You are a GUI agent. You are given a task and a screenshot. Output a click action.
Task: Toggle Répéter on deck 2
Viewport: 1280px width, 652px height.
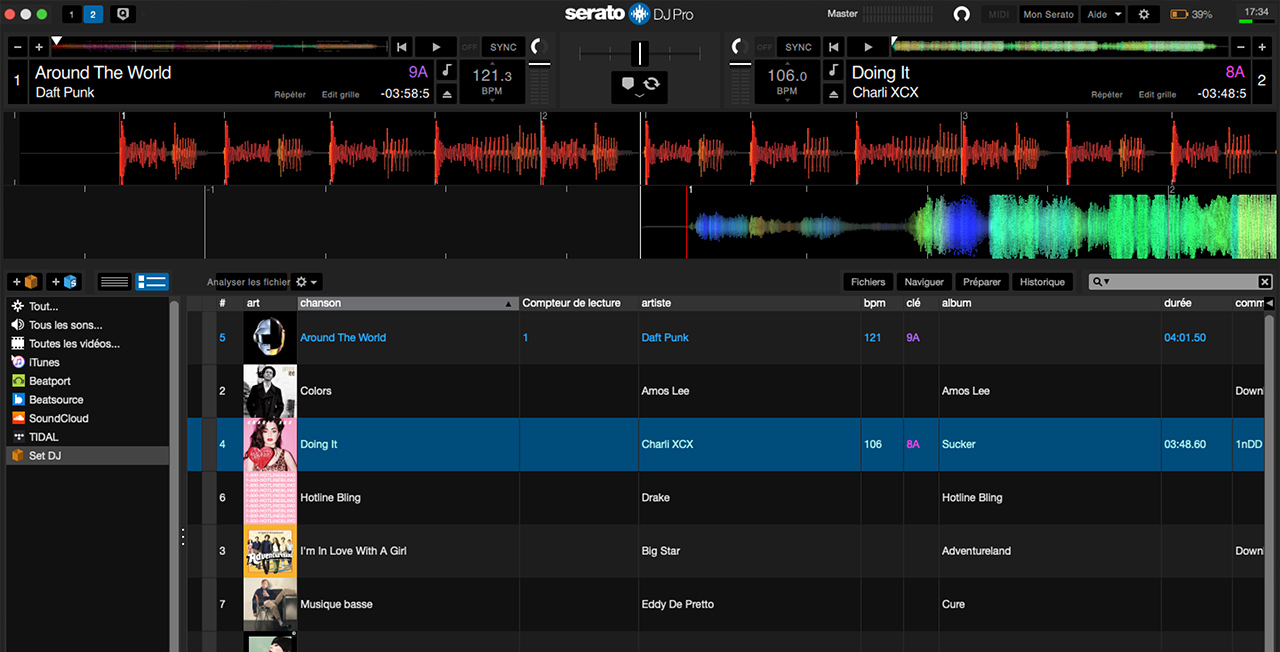1107,94
